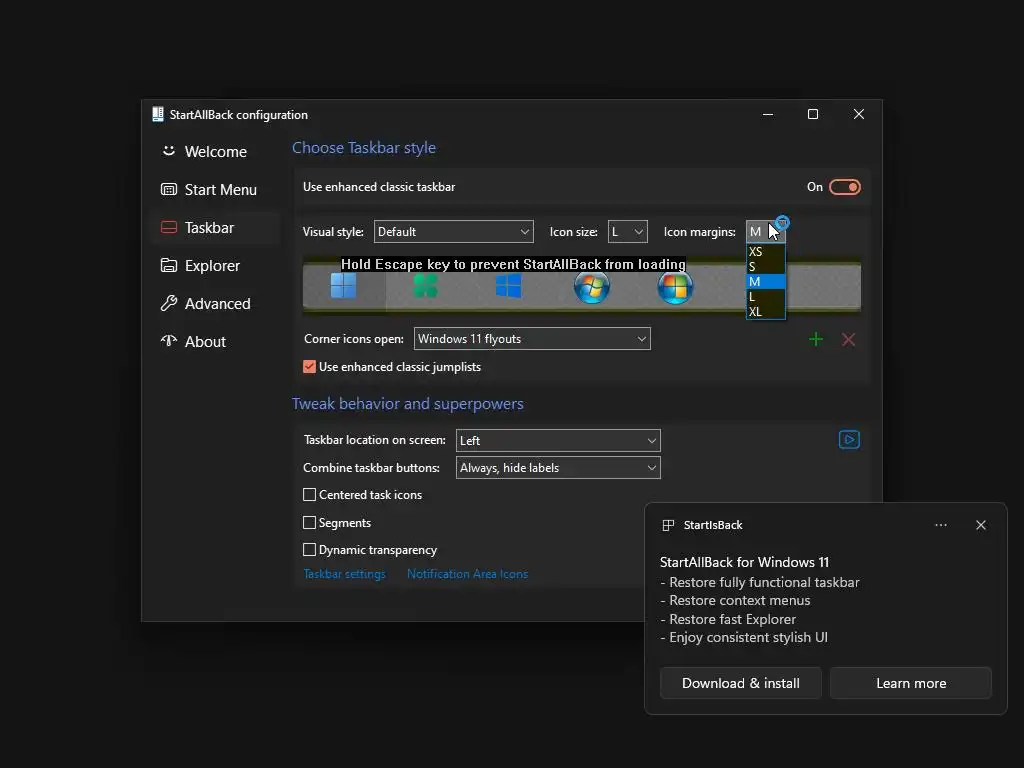The image size is (1024, 768).
Task: Click the Advanced wrench icon
Action: (x=168, y=303)
